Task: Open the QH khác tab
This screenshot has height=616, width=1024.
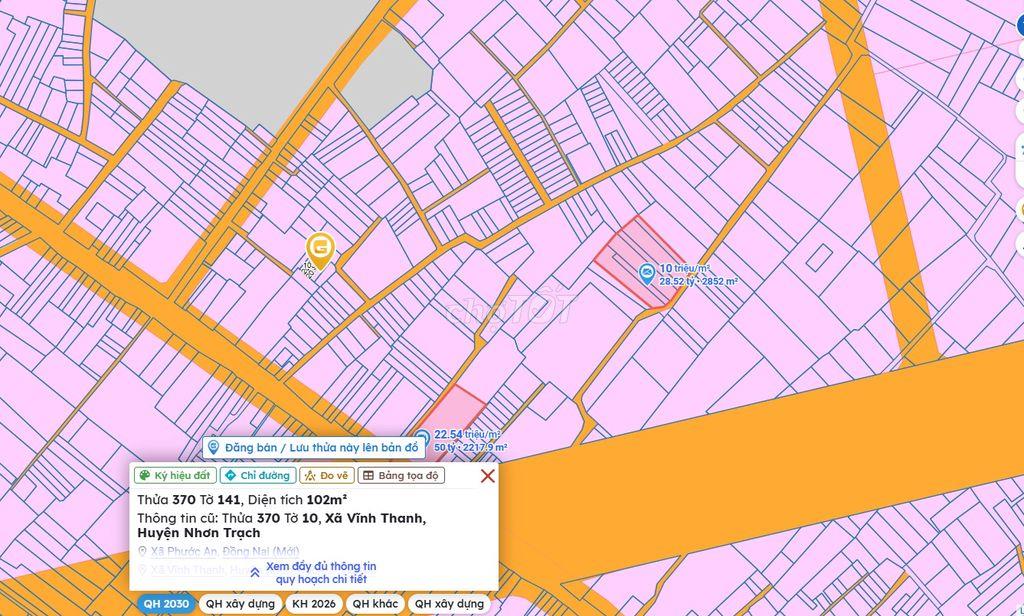Action: click(x=376, y=604)
